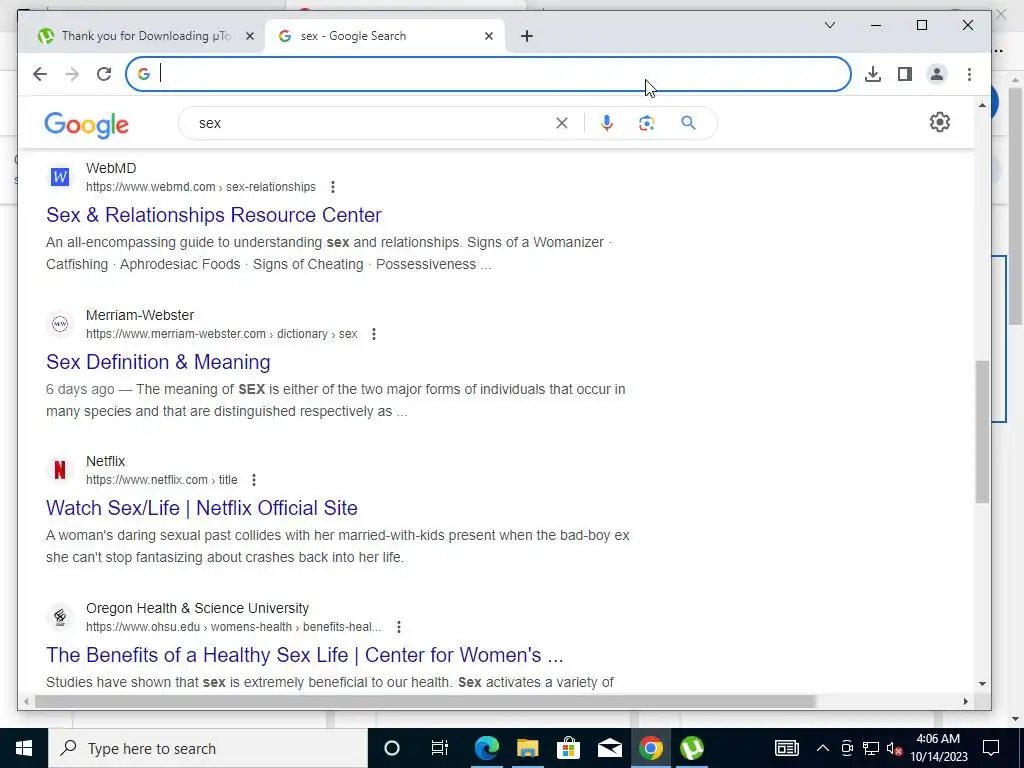Click the scroll up arrow of page

[x=982, y=105]
